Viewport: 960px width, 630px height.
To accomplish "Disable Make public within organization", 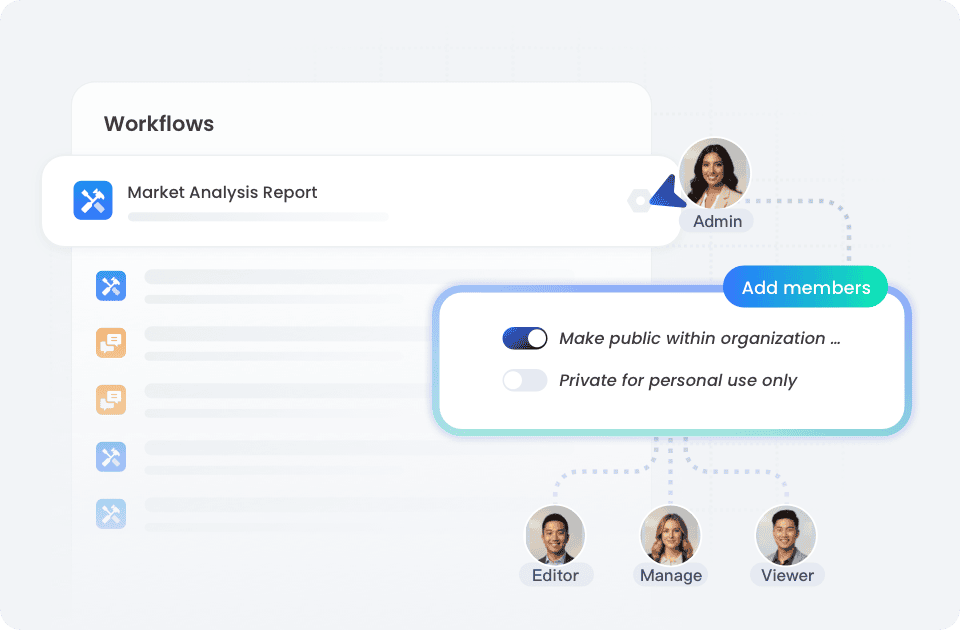I will click(524, 338).
